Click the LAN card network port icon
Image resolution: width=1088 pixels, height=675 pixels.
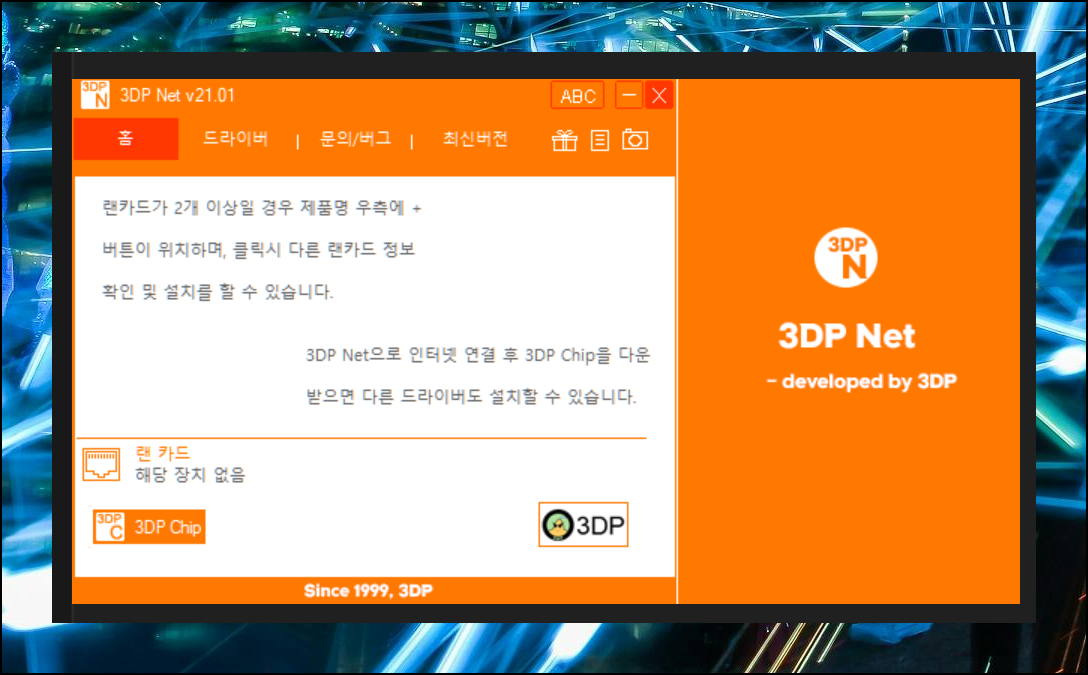(101, 464)
